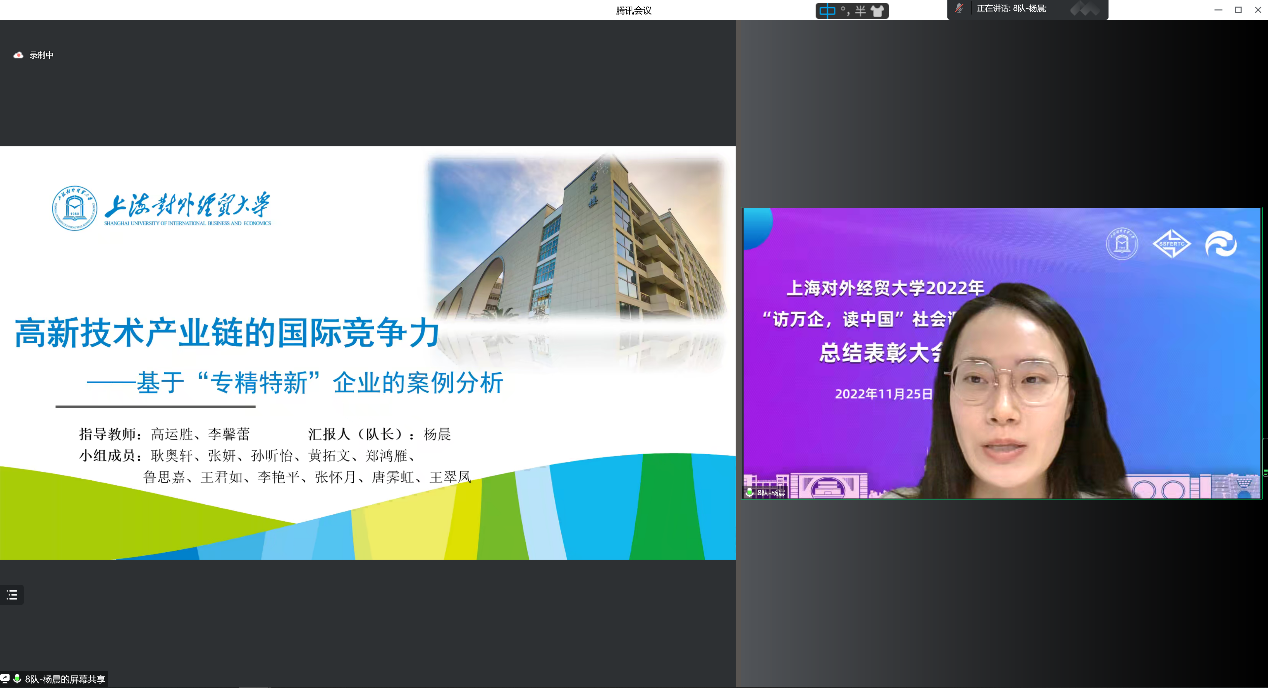Click the cloud recording status icon

click(18, 56)
